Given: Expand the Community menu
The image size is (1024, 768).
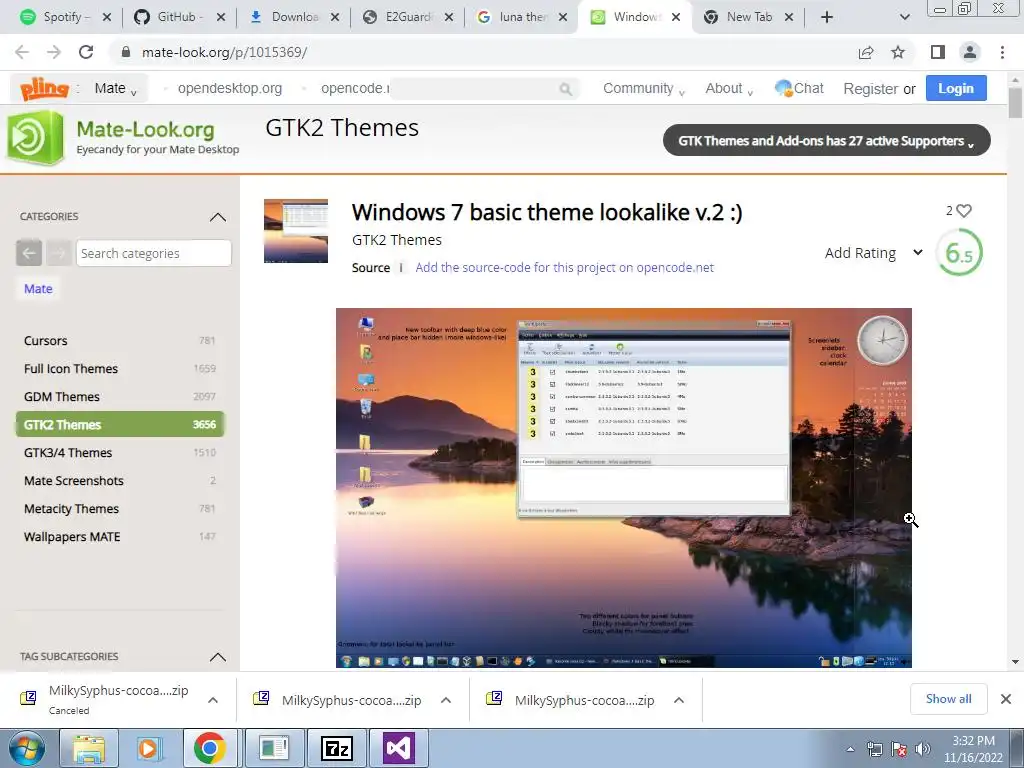Looking at the screenshot, I should point(643,88).
